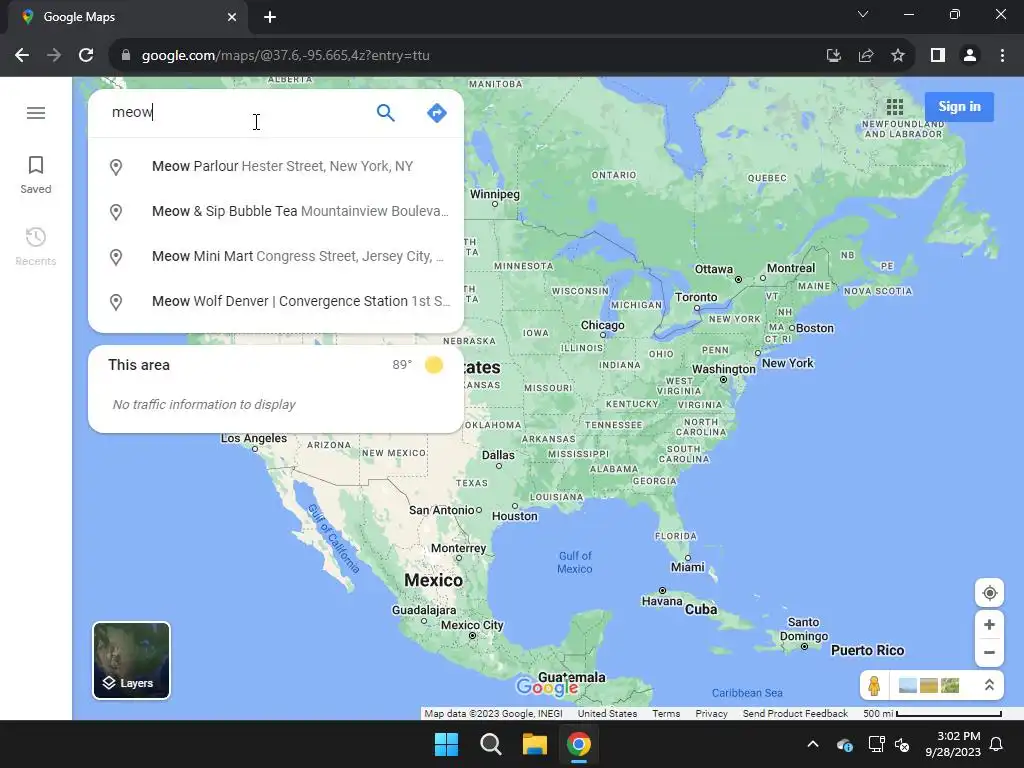The image size is (1024, 768).
Task: Share this page via the share icon
Action: pos(866,56)
